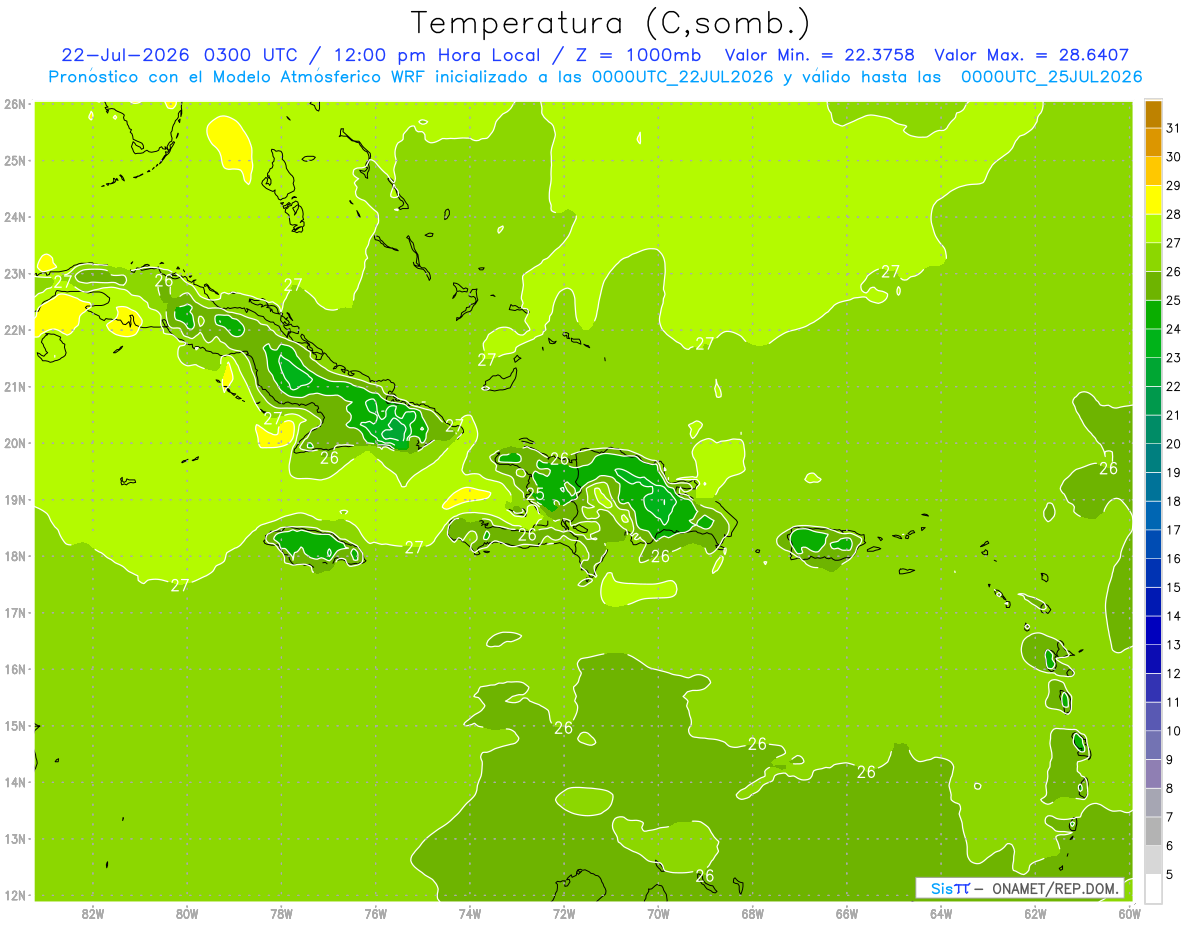Pick the gold colorbar swatch between 29 and 30

pyautogui.click(x=1154, y=171)
